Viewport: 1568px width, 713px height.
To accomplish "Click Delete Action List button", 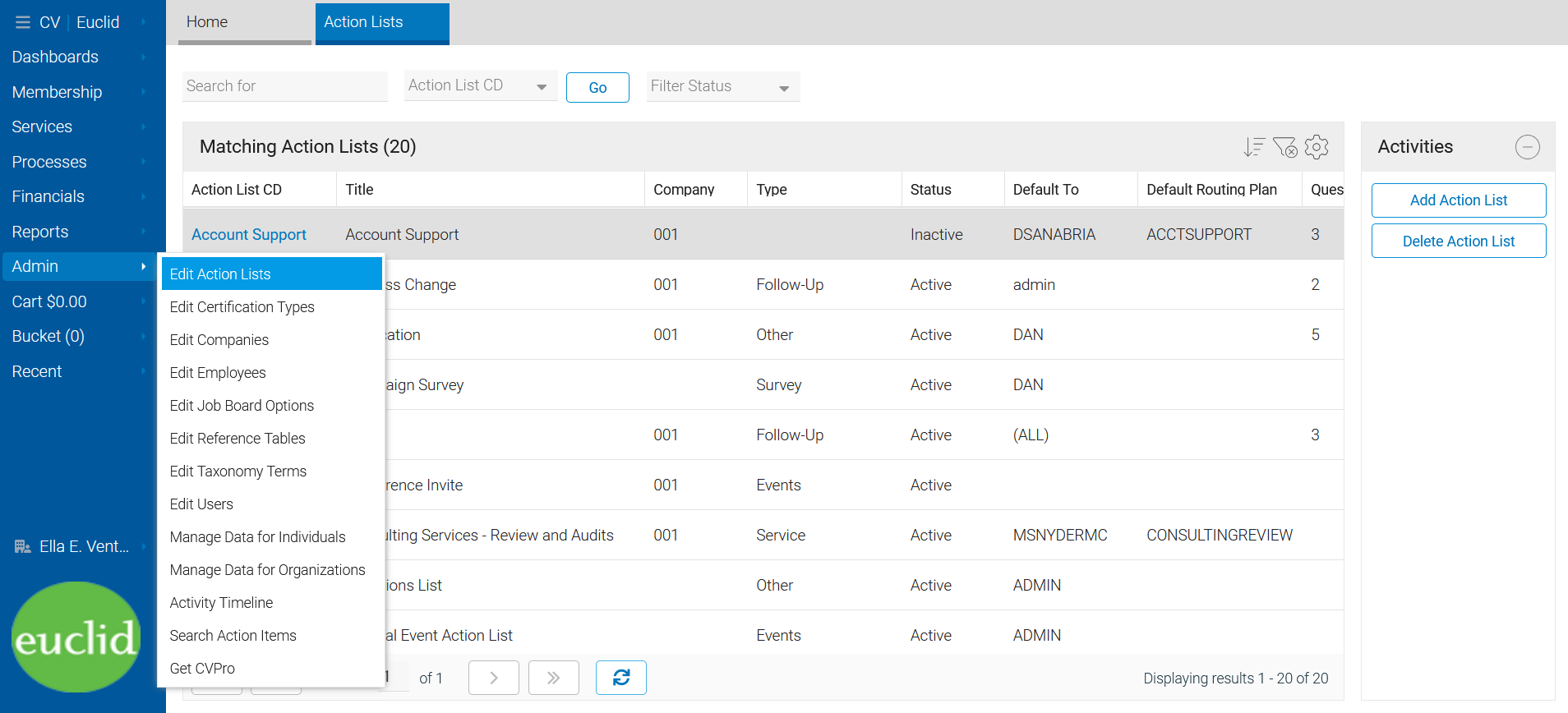I will coord(1459,241).
